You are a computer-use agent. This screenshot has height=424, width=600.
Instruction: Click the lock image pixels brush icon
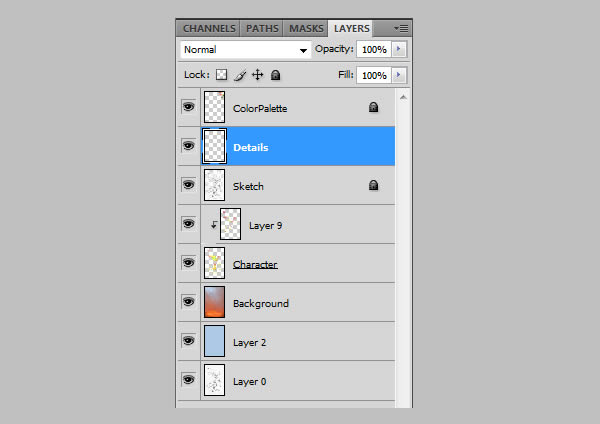[240, 75]
